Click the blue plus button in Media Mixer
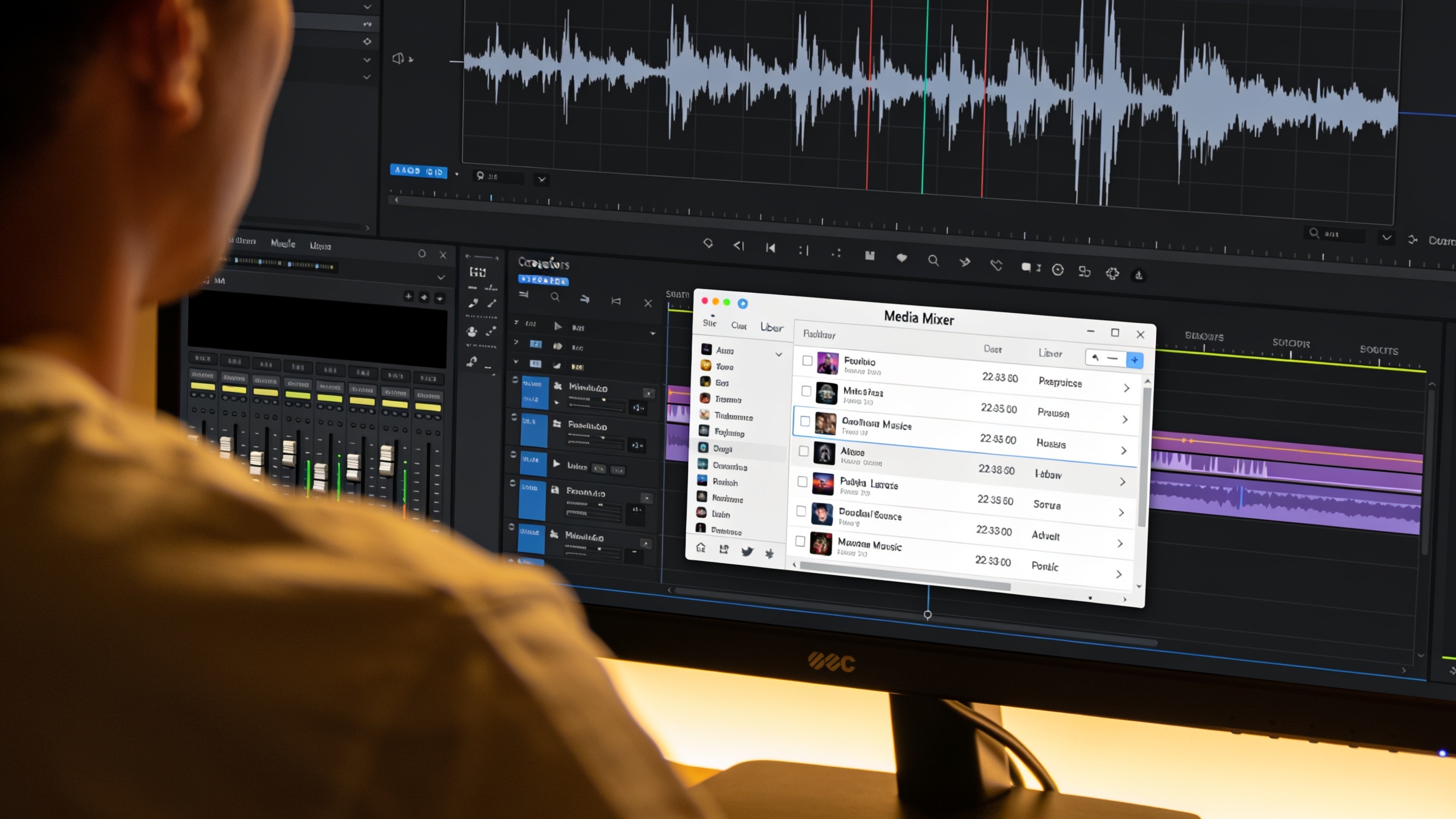Viewport: 1456px width, 819px height. 1134,360
